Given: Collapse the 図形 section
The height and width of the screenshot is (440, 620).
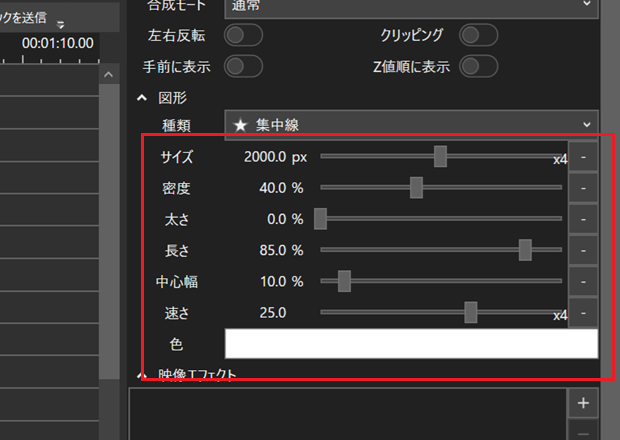Looking at the screenshot, I should (x=142, y=98).
